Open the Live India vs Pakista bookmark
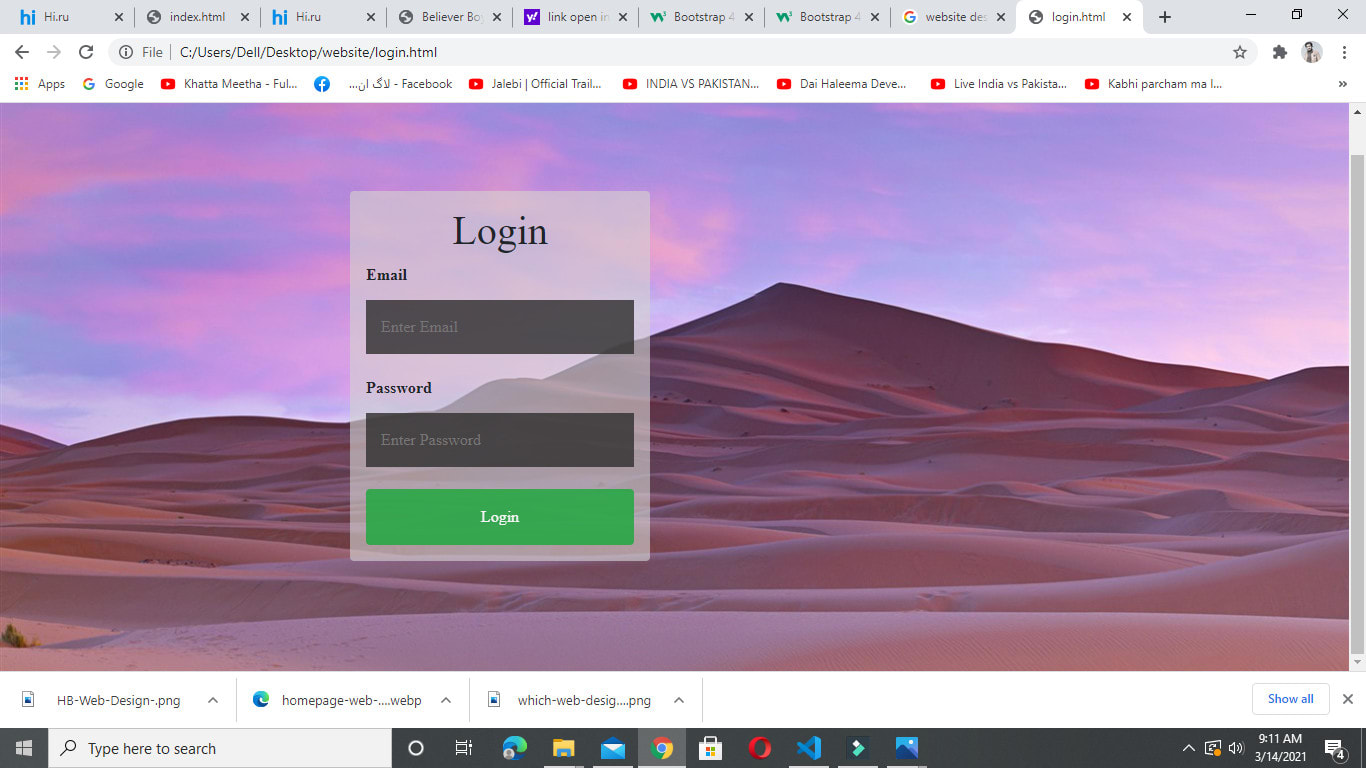Image resolution: width=1366 pixels, height=768 pixels. pyautogui.click(x=999, y=84)
